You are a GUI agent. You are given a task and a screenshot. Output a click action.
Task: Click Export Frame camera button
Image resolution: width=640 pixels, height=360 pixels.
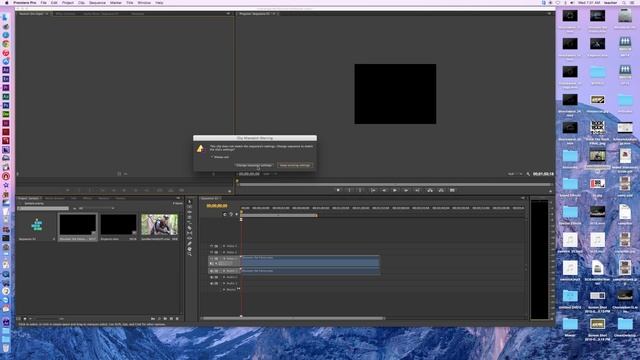point(452,190)
